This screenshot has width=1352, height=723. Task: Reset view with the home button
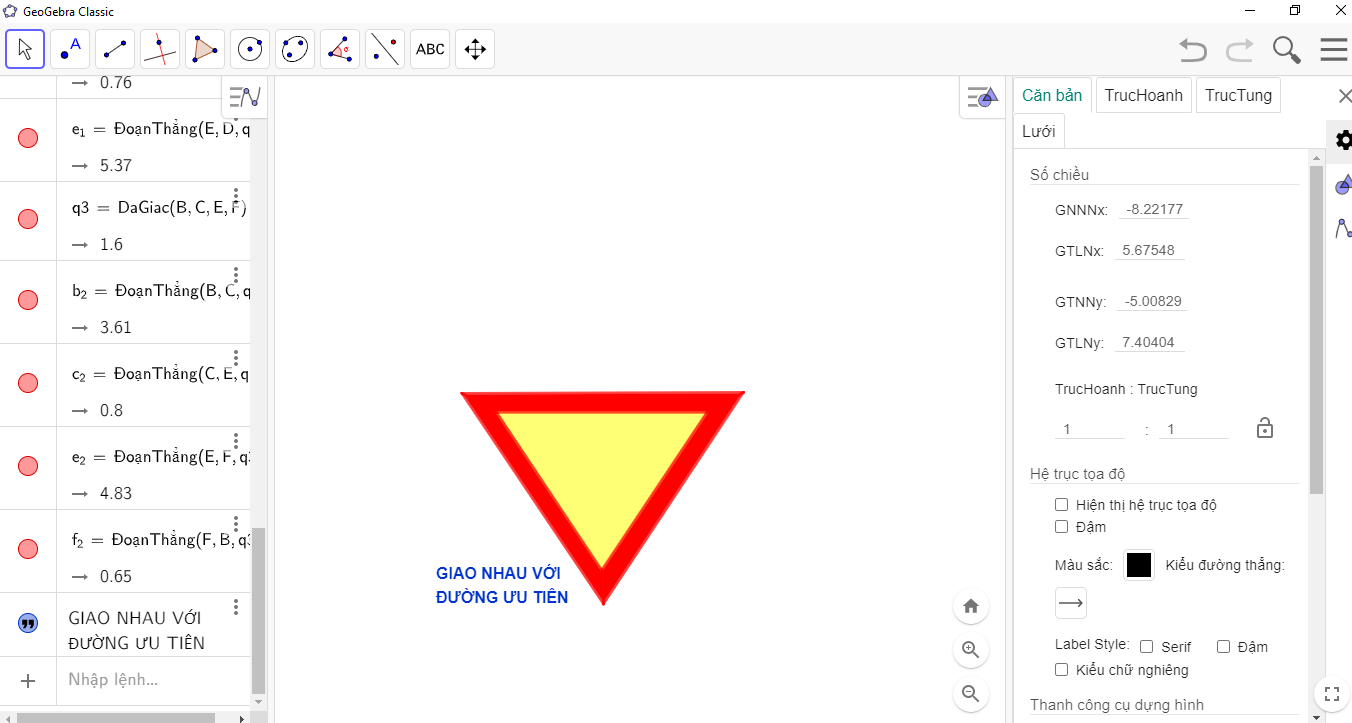pos(970,606)
